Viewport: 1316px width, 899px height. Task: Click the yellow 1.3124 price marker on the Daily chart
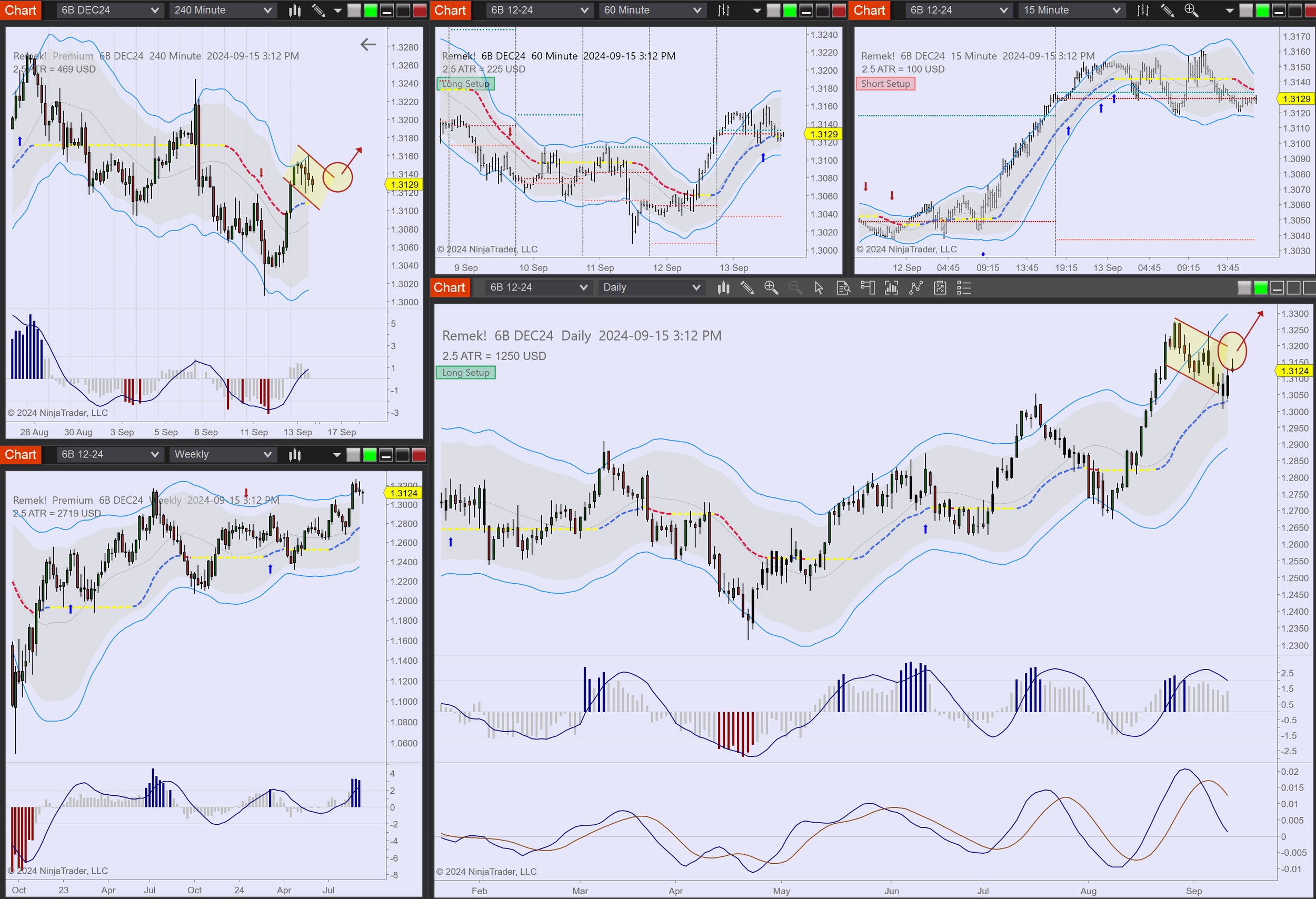pyautogui.click(x=1294, y=370)
